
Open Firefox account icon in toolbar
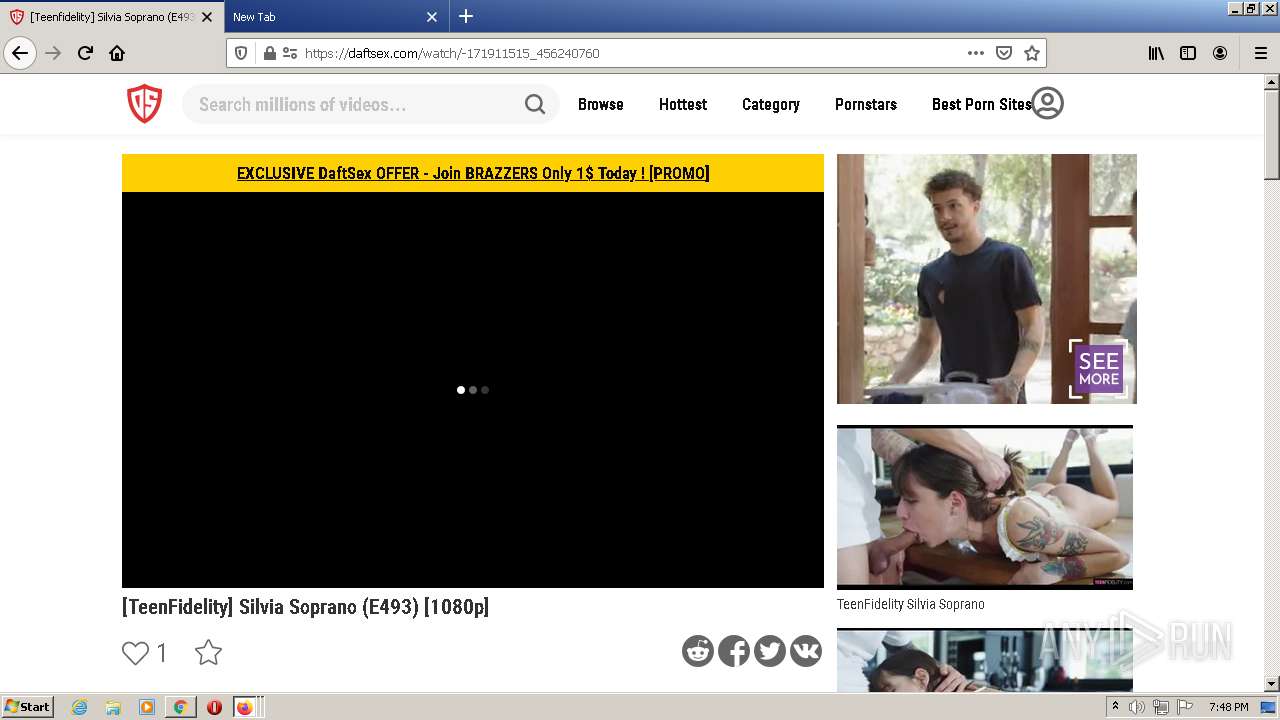1220,53
